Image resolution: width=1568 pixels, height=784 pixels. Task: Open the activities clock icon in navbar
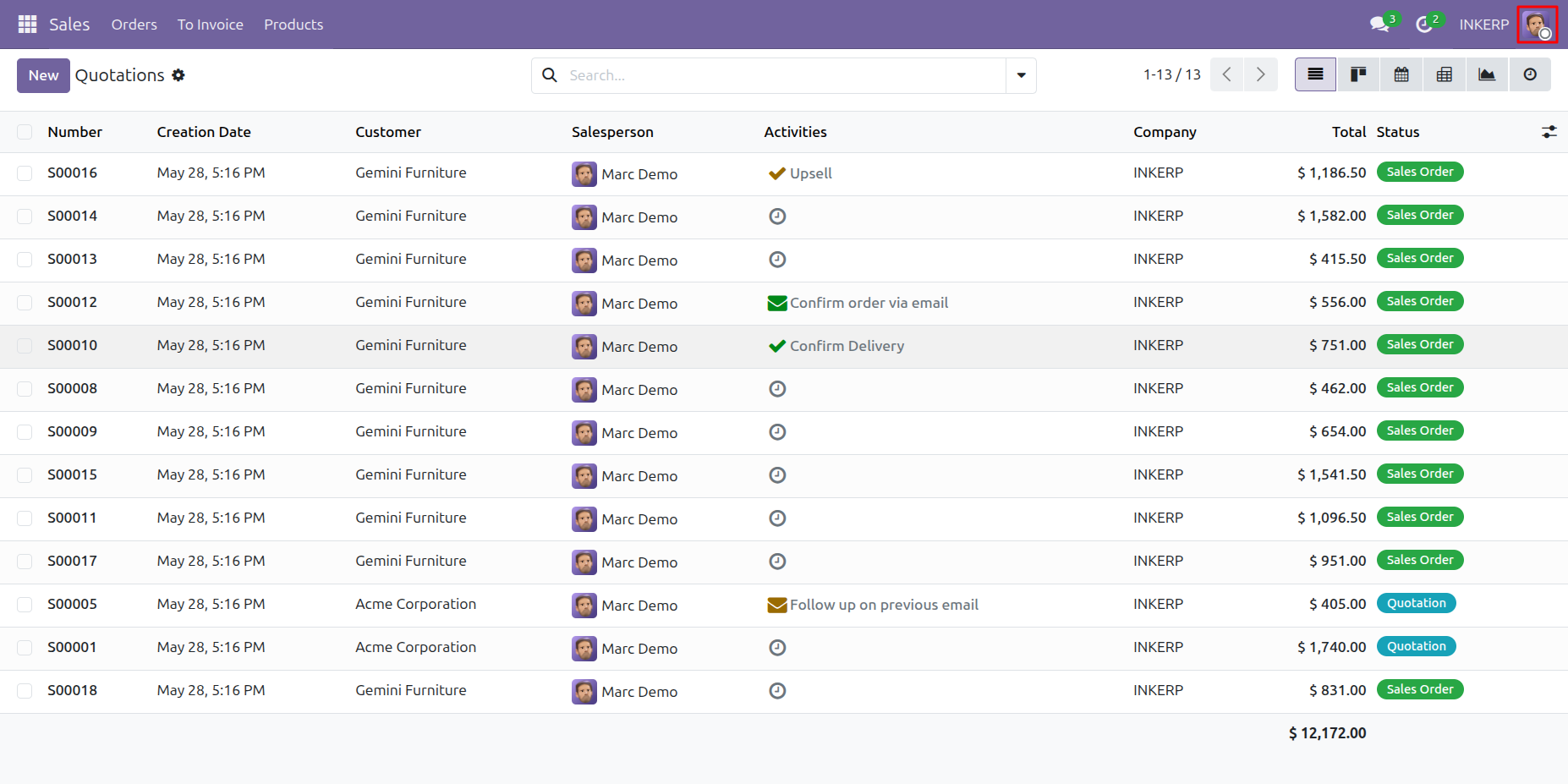[x=1425, y=25]
